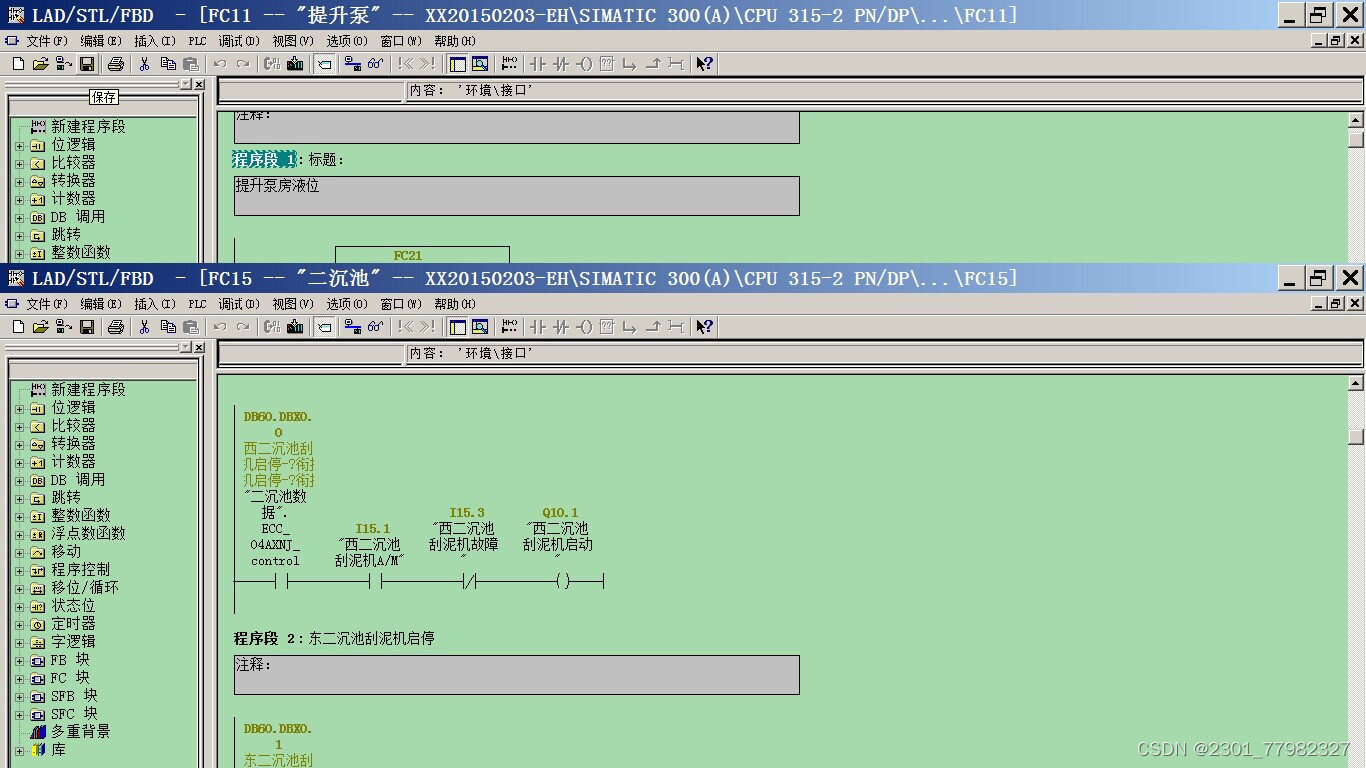Open 插入(I) menu in FC15 window

155,304
